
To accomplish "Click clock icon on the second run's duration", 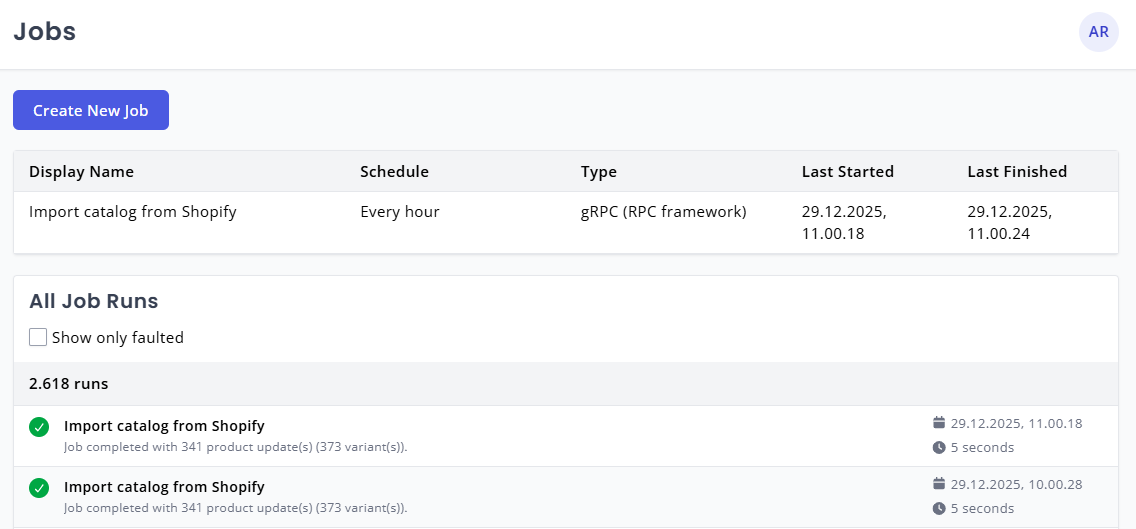I will (938, 508).
